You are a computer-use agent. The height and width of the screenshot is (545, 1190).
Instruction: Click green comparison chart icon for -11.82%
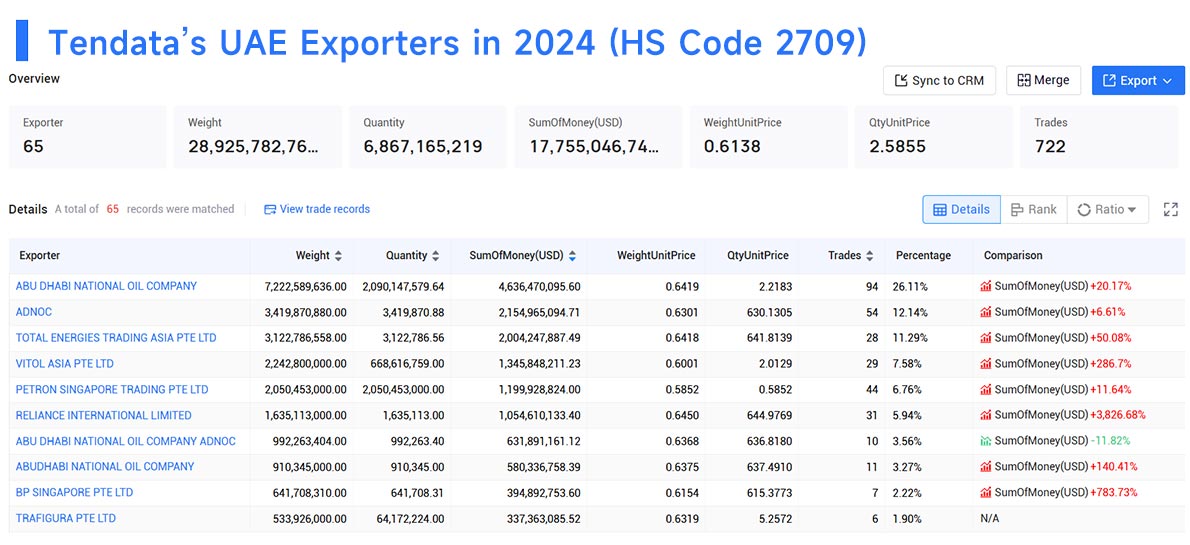[x=986, y=441]
